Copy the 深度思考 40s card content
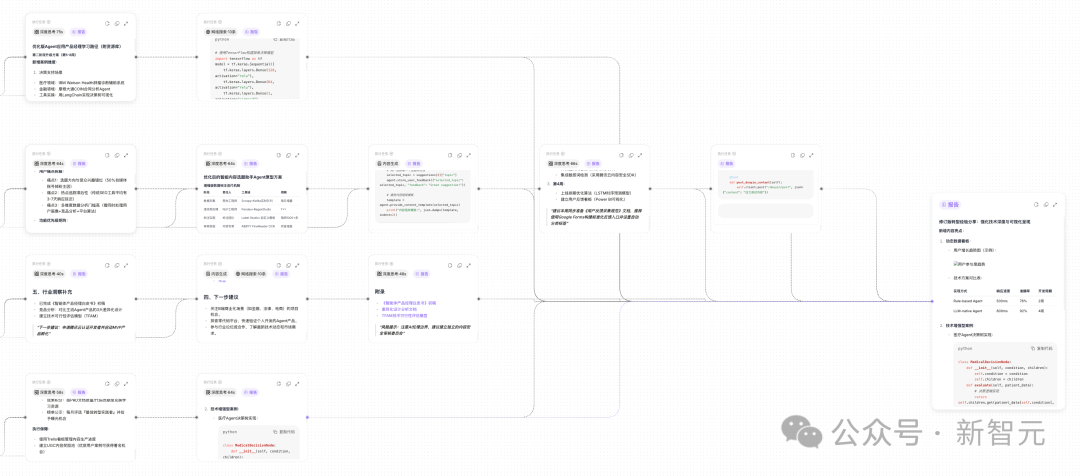Viewport: 1080px width, 476px height. tap(116, 265)
